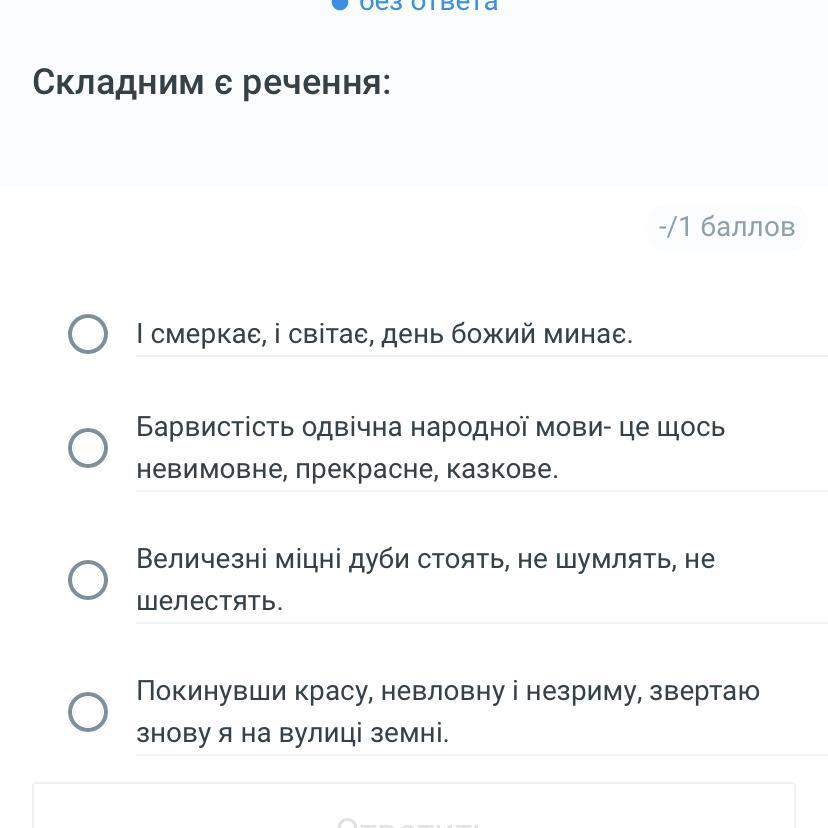Mark the radio button for "Величезні міцні дуби"
Screen dimensions: 828x828
pos(88,580)
